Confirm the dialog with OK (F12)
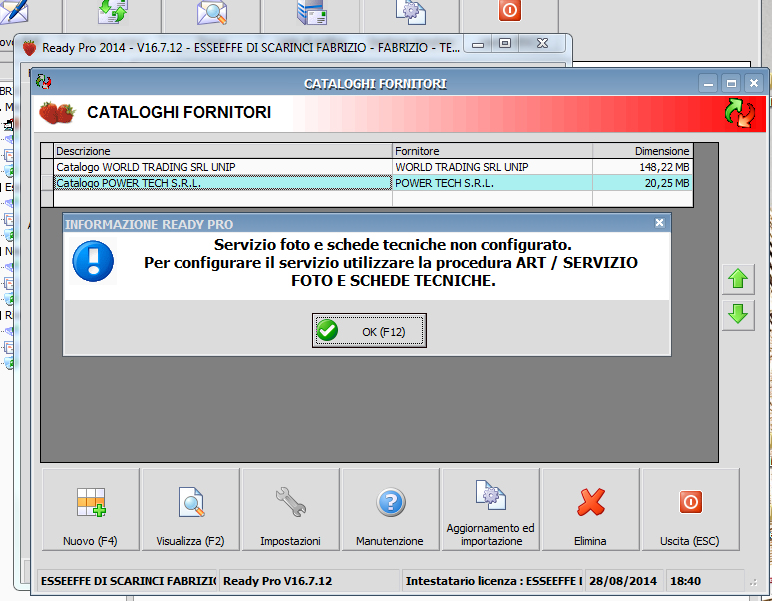 coord(369,331)
